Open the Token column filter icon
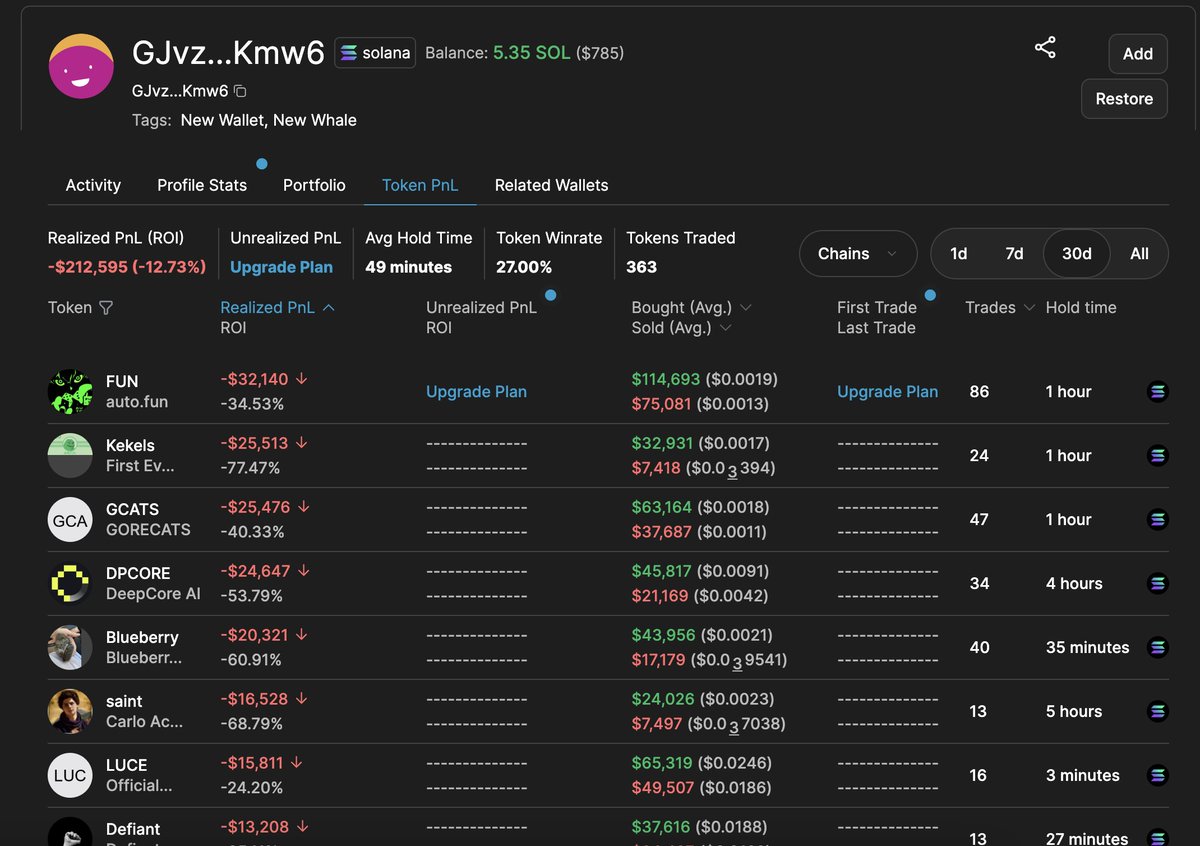 104,308
